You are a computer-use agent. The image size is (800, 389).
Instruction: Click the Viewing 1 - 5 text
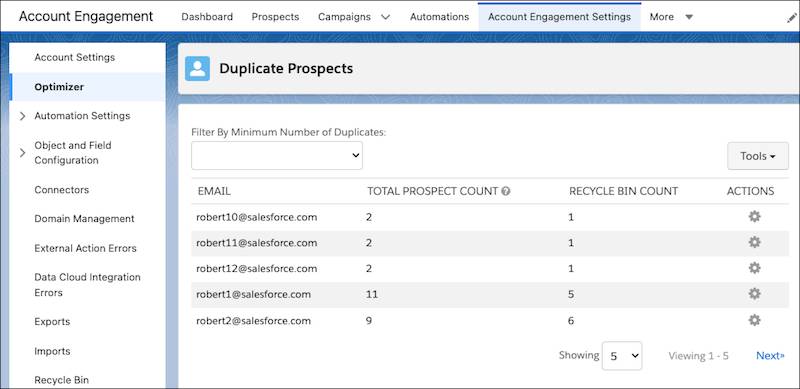coord(698,356)
